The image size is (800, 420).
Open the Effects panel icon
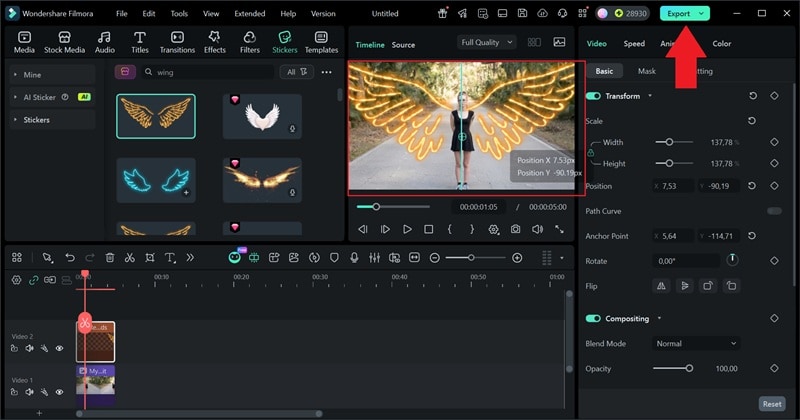pos(214,37)
